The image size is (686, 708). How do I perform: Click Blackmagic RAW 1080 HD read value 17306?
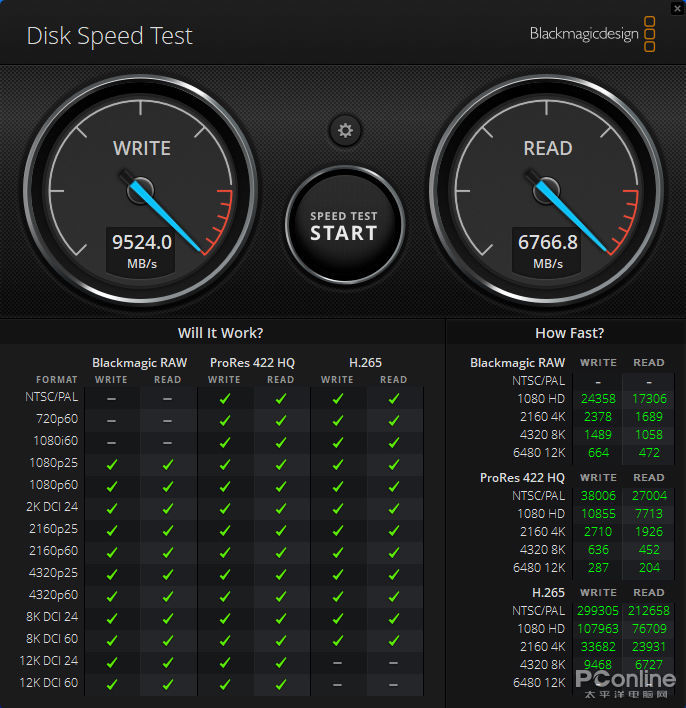click(x=649, y=399)
